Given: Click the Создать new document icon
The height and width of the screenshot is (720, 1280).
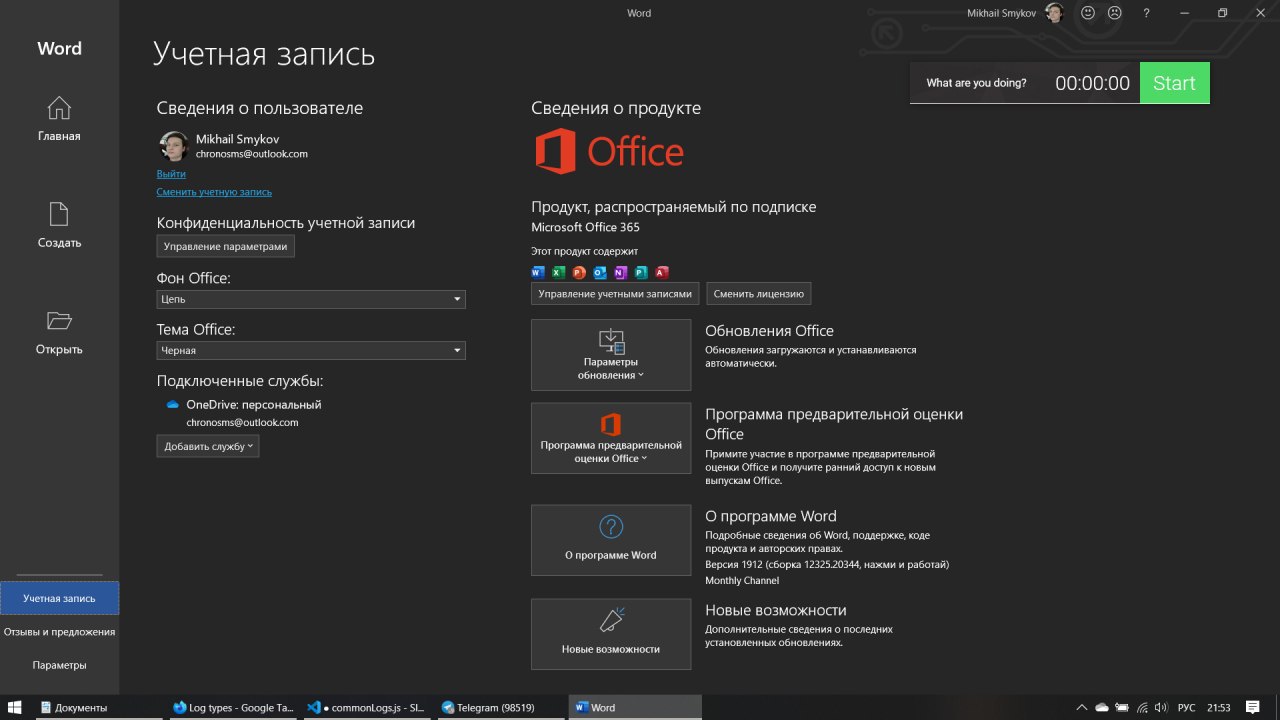Looking at the screenshot, I should click(x=59, y=213).
